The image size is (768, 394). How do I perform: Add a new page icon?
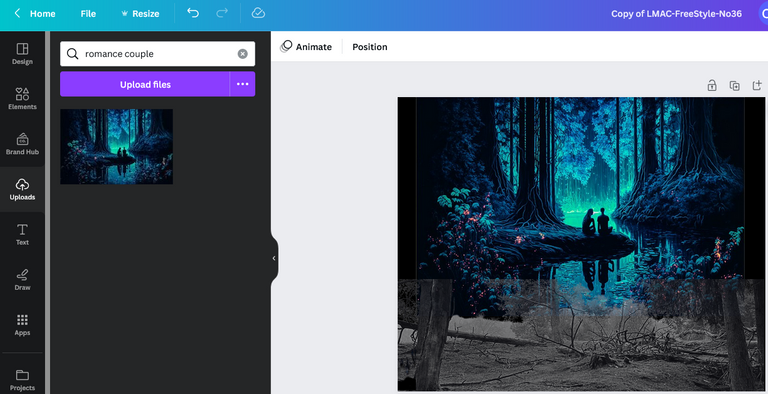(x=757, y=86)
